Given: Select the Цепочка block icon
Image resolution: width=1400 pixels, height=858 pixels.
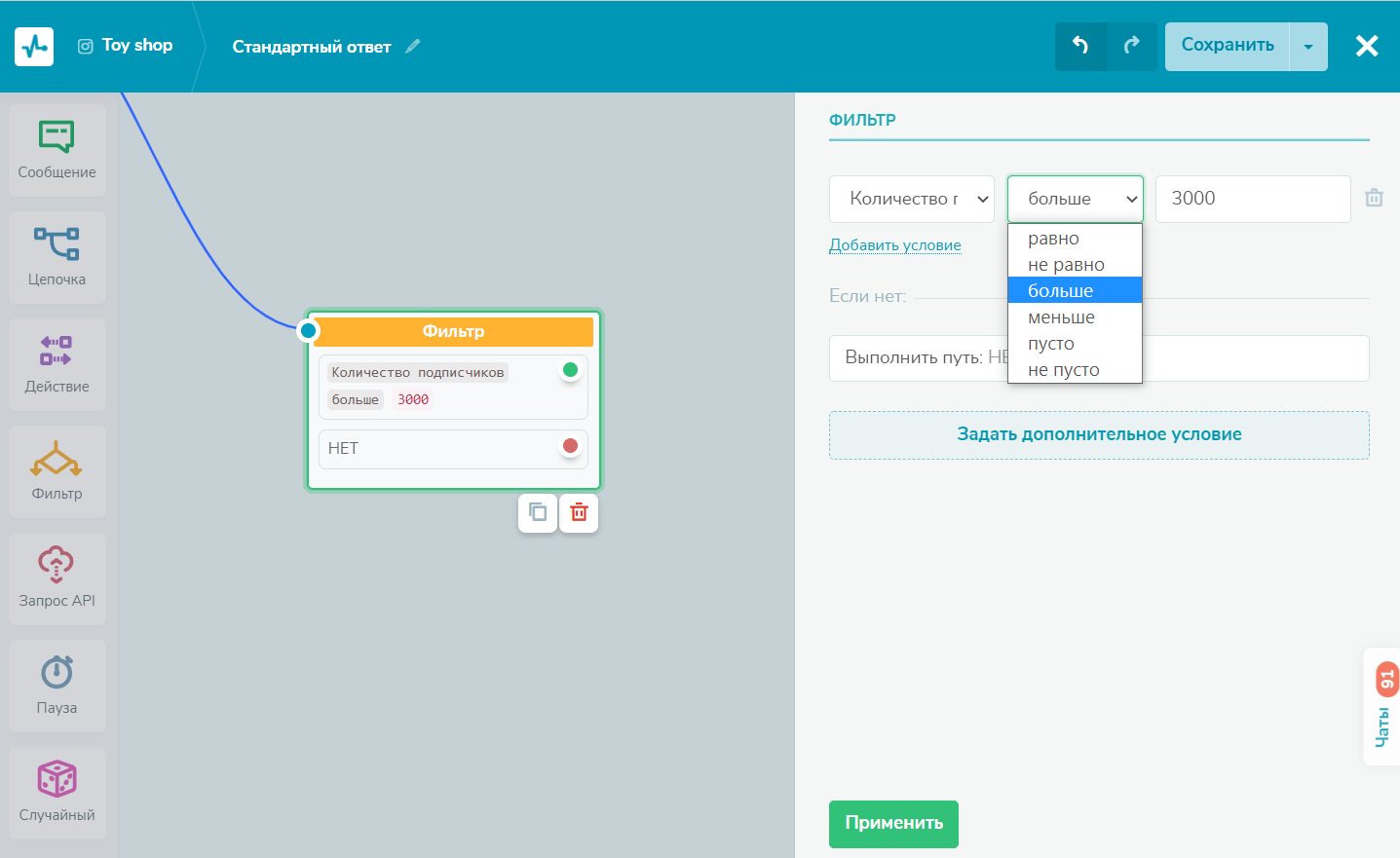Looking at the screenshot, I should [57, 257].
